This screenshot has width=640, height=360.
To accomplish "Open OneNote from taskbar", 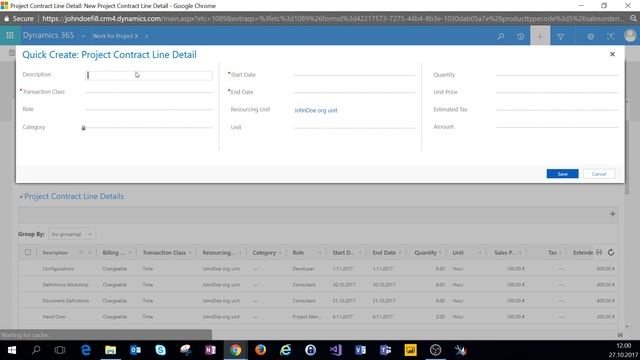I will pos(211,350).
